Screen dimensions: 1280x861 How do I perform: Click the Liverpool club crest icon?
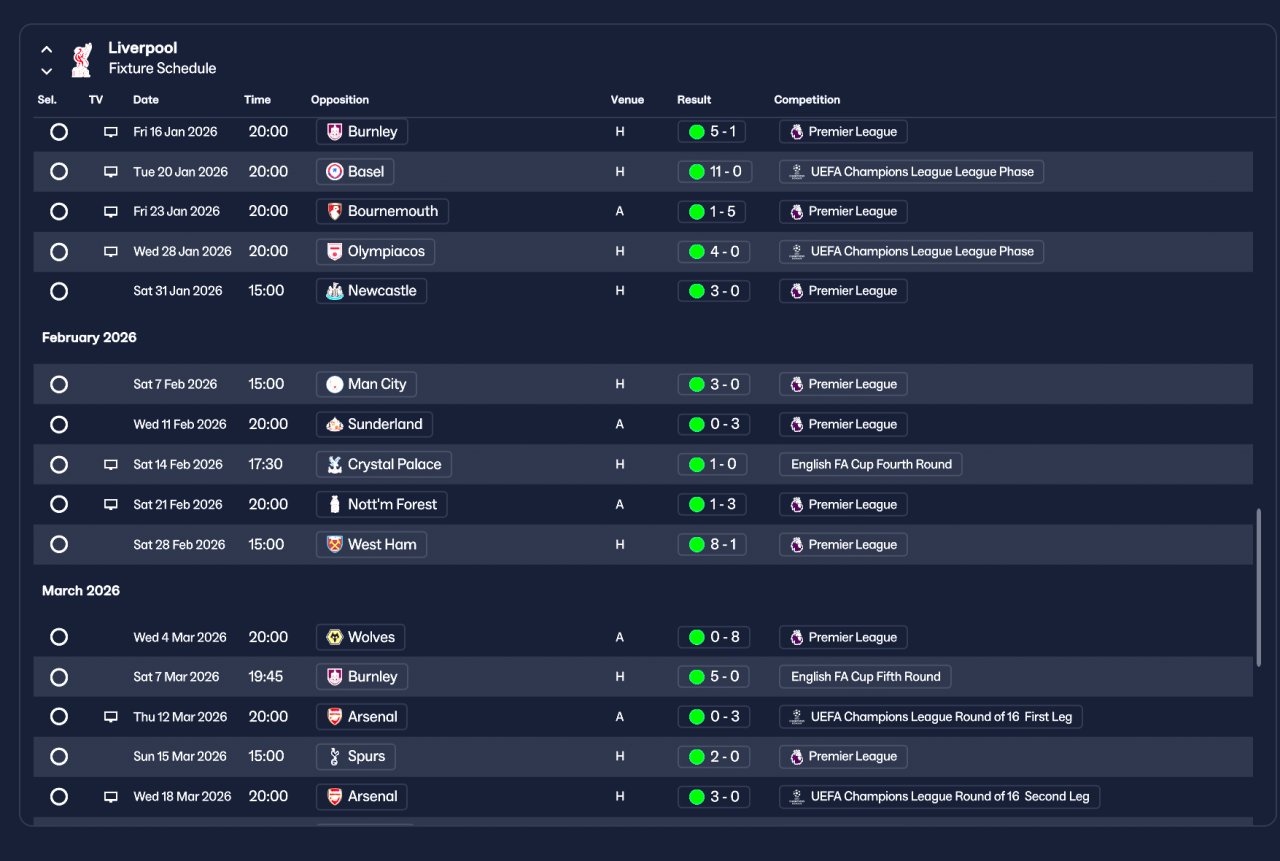pyautogui.click(x=82, y=59)
